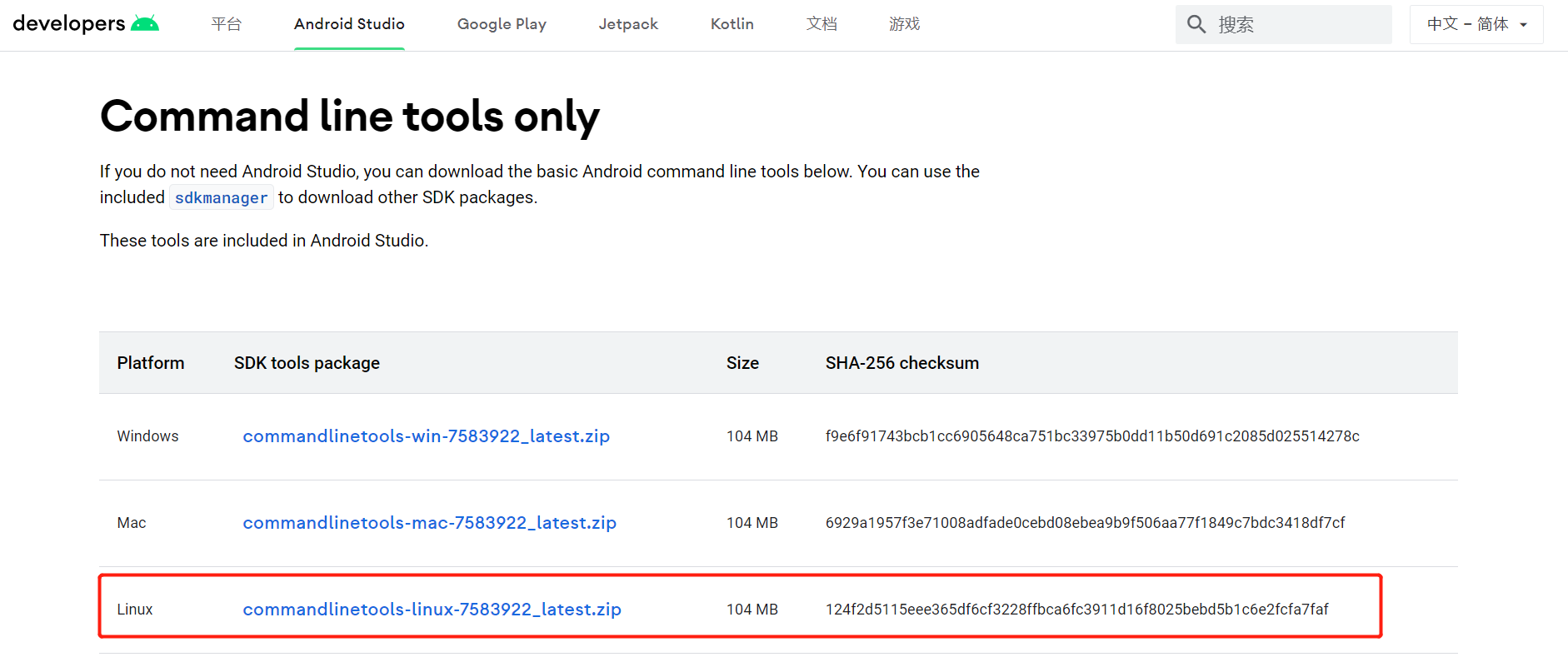Open the Jetpack navigation tab
Viewport: 1568px width, 672px height.
tap(628, 24)
